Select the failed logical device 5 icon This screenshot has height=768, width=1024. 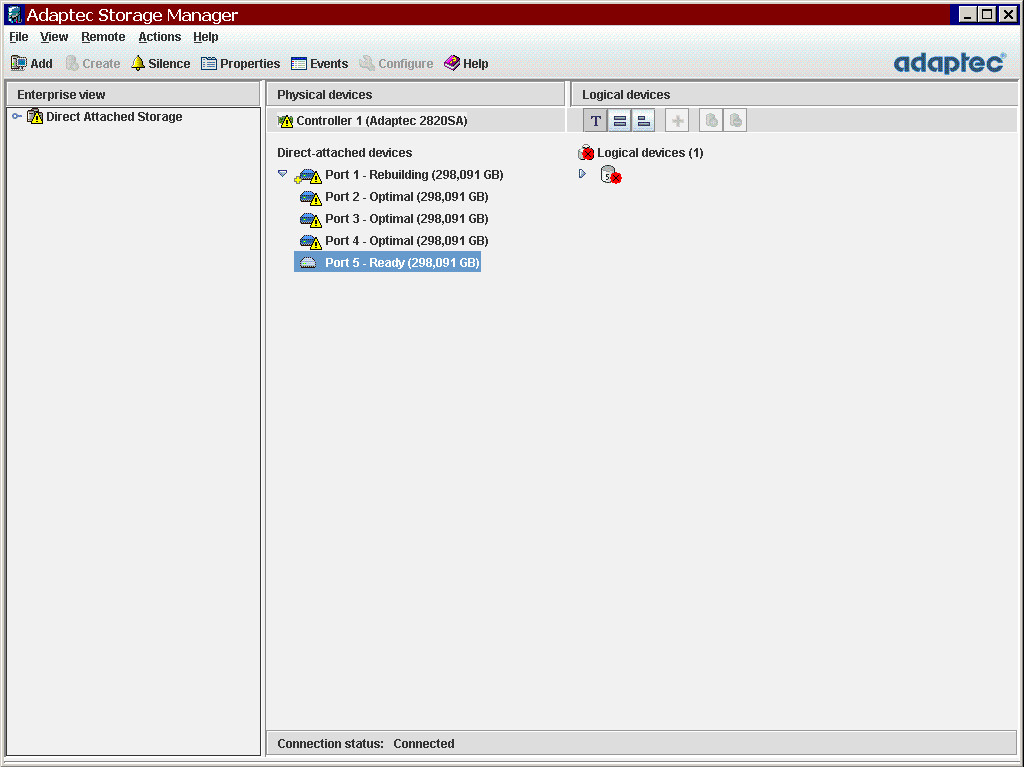pos(611,175)
